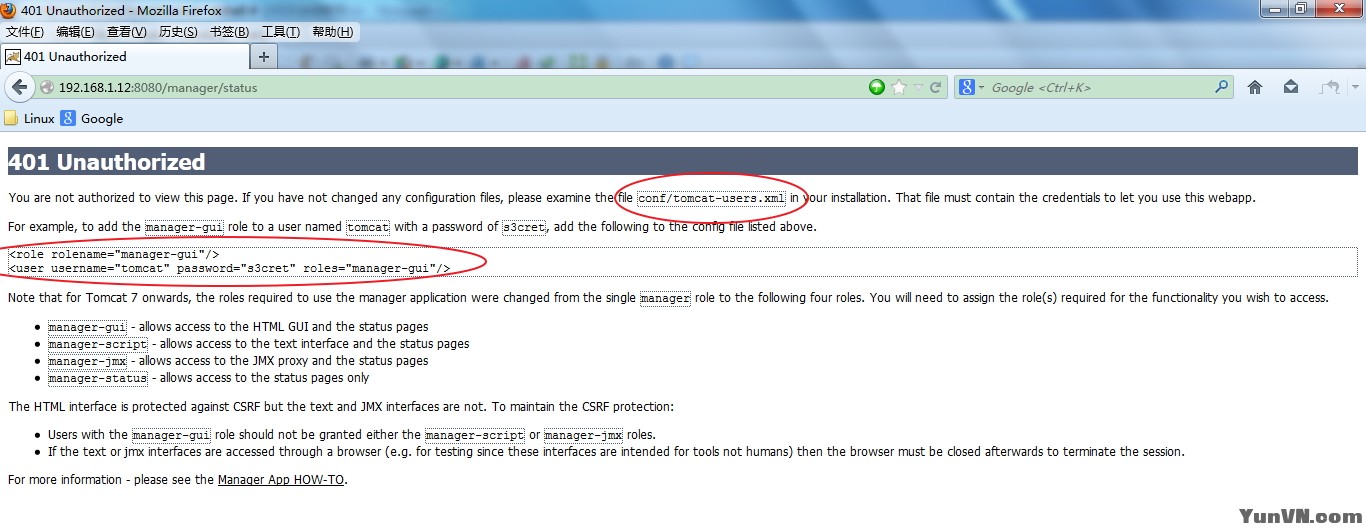The height and width of the screenshot is (529, 1366).
Task: Open a new tab with plus button
Action: (264, 56)
